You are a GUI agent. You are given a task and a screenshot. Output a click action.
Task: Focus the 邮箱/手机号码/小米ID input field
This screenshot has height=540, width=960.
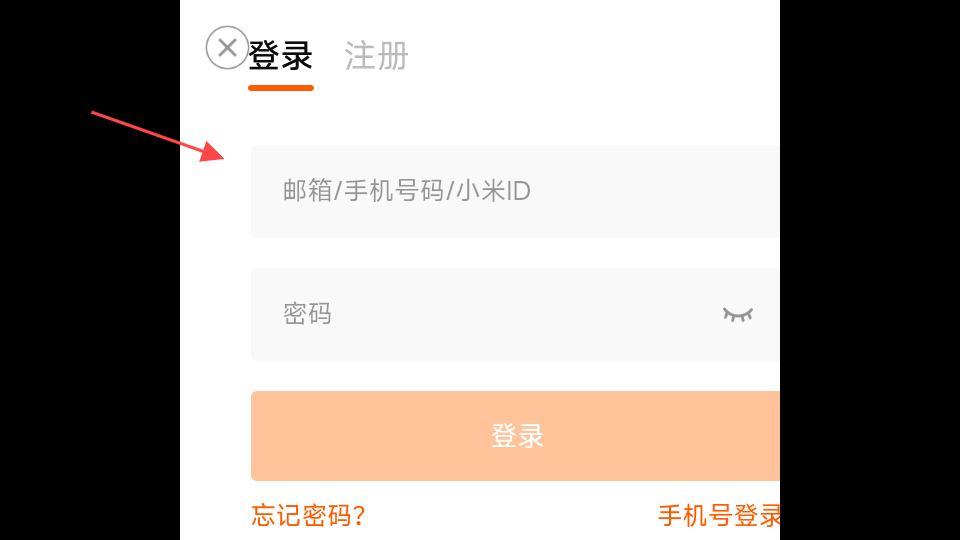516,192
